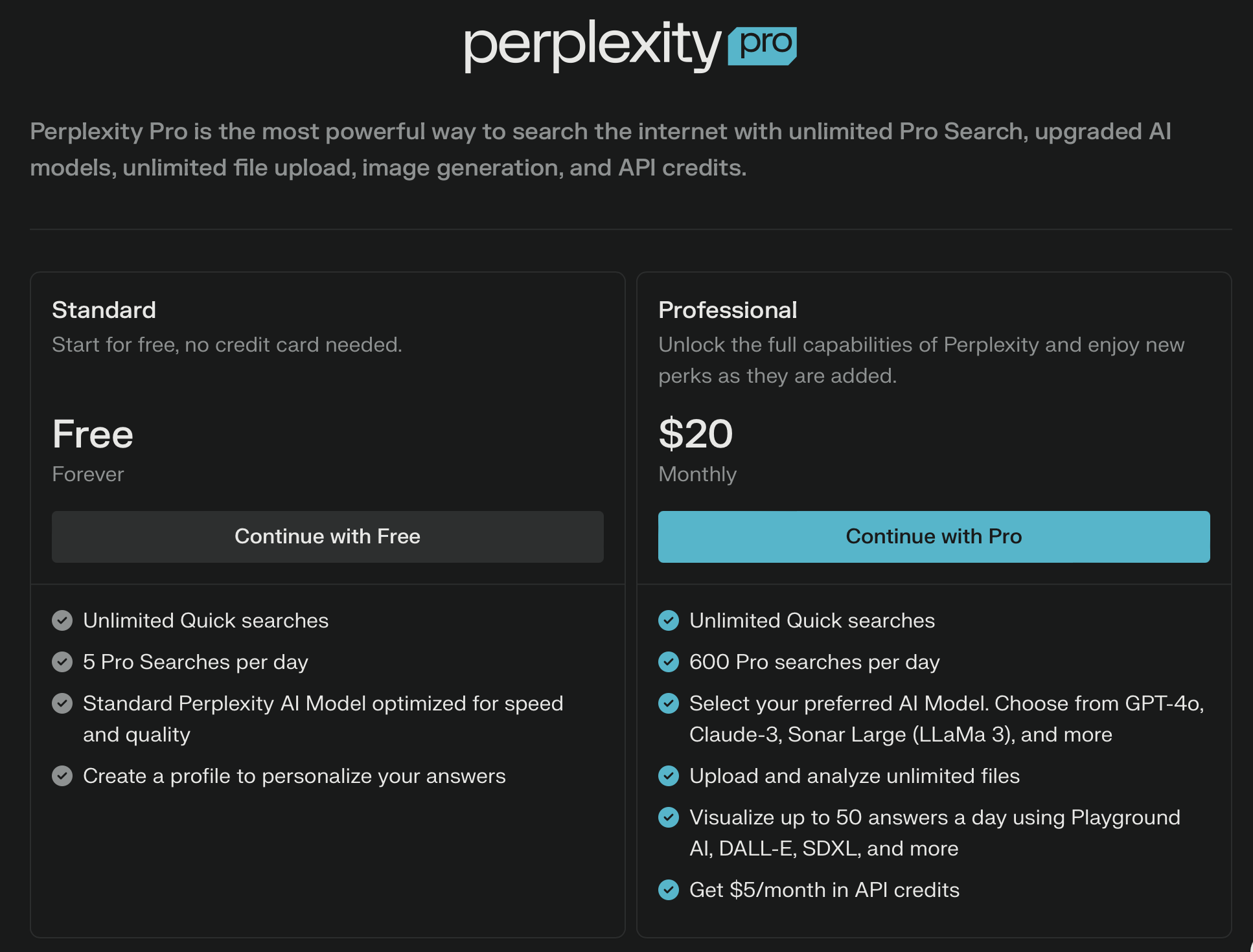Click the Perplexity Pro description paragraph
This screenshot has height=952, width=1253.
click(600, 150)
